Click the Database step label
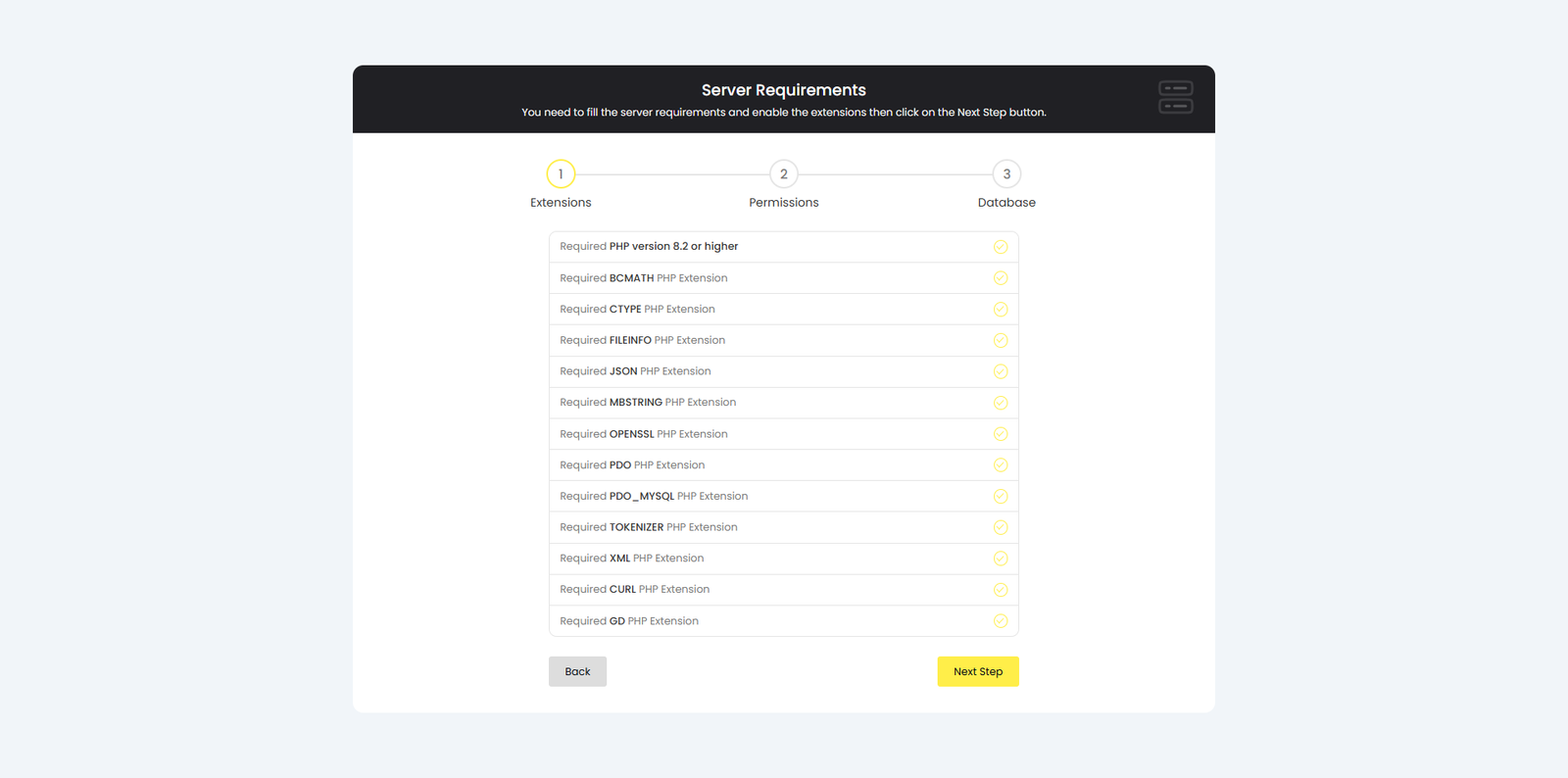 click(x=1006, y=203)
